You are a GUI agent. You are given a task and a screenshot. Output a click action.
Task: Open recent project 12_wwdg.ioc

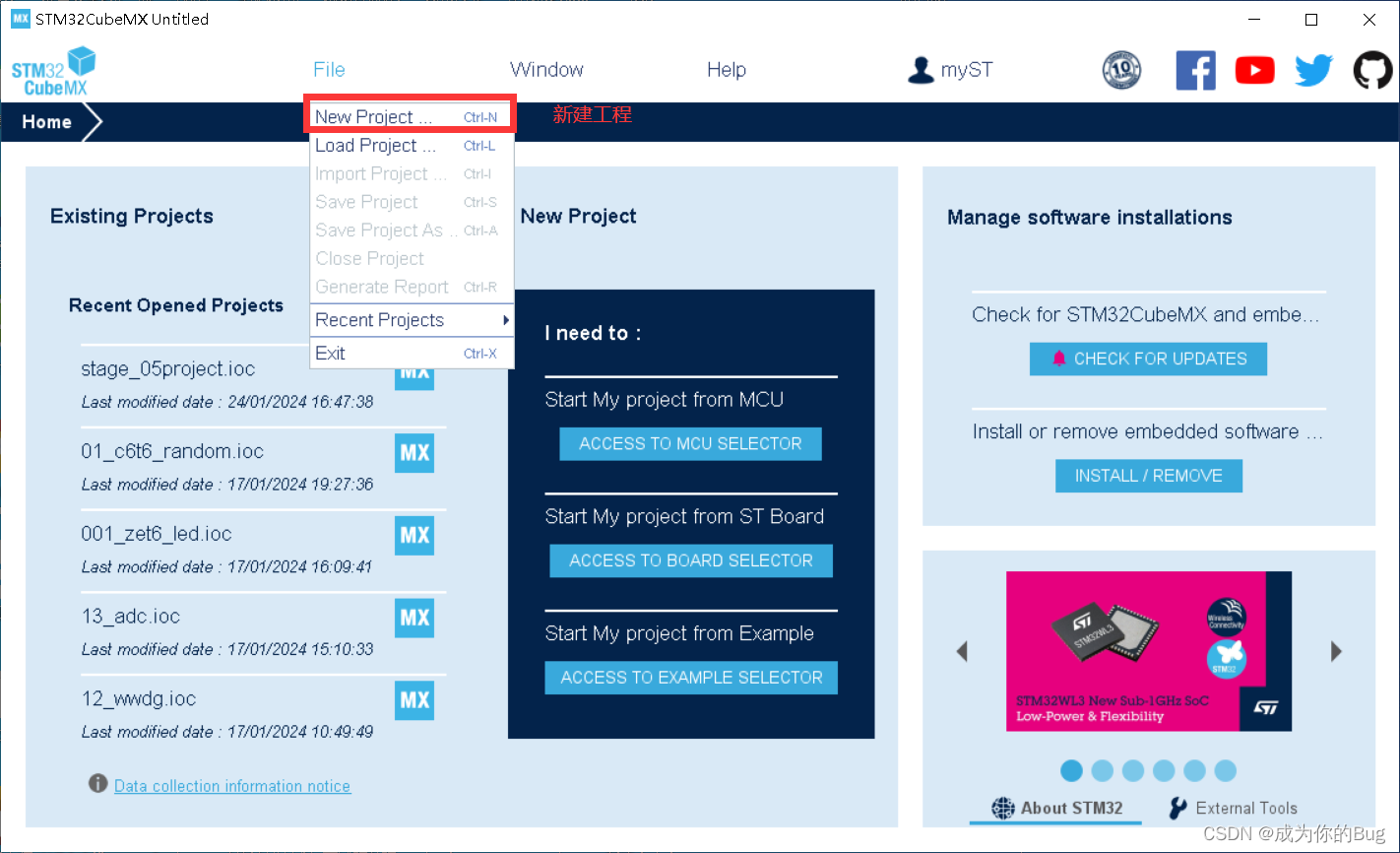pos(138,699)
